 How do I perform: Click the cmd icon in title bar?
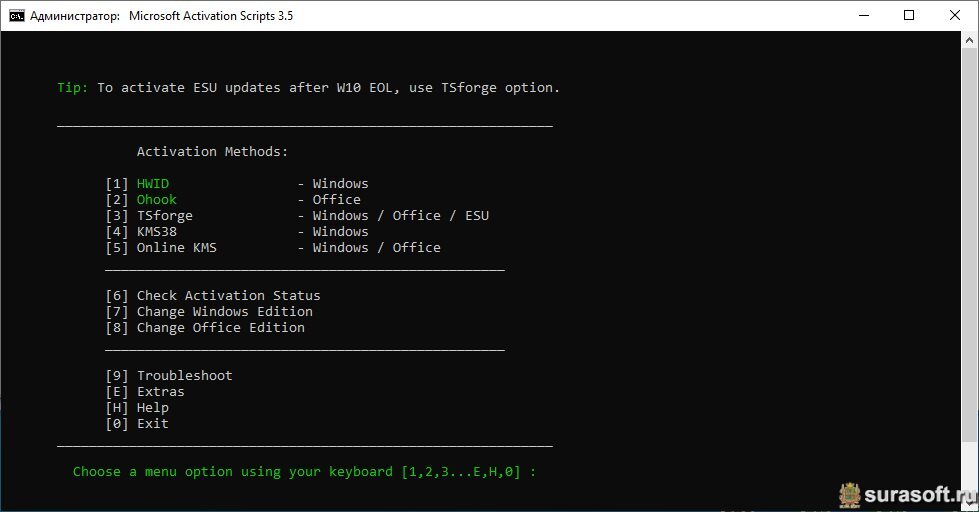click(x=16, y=16)
